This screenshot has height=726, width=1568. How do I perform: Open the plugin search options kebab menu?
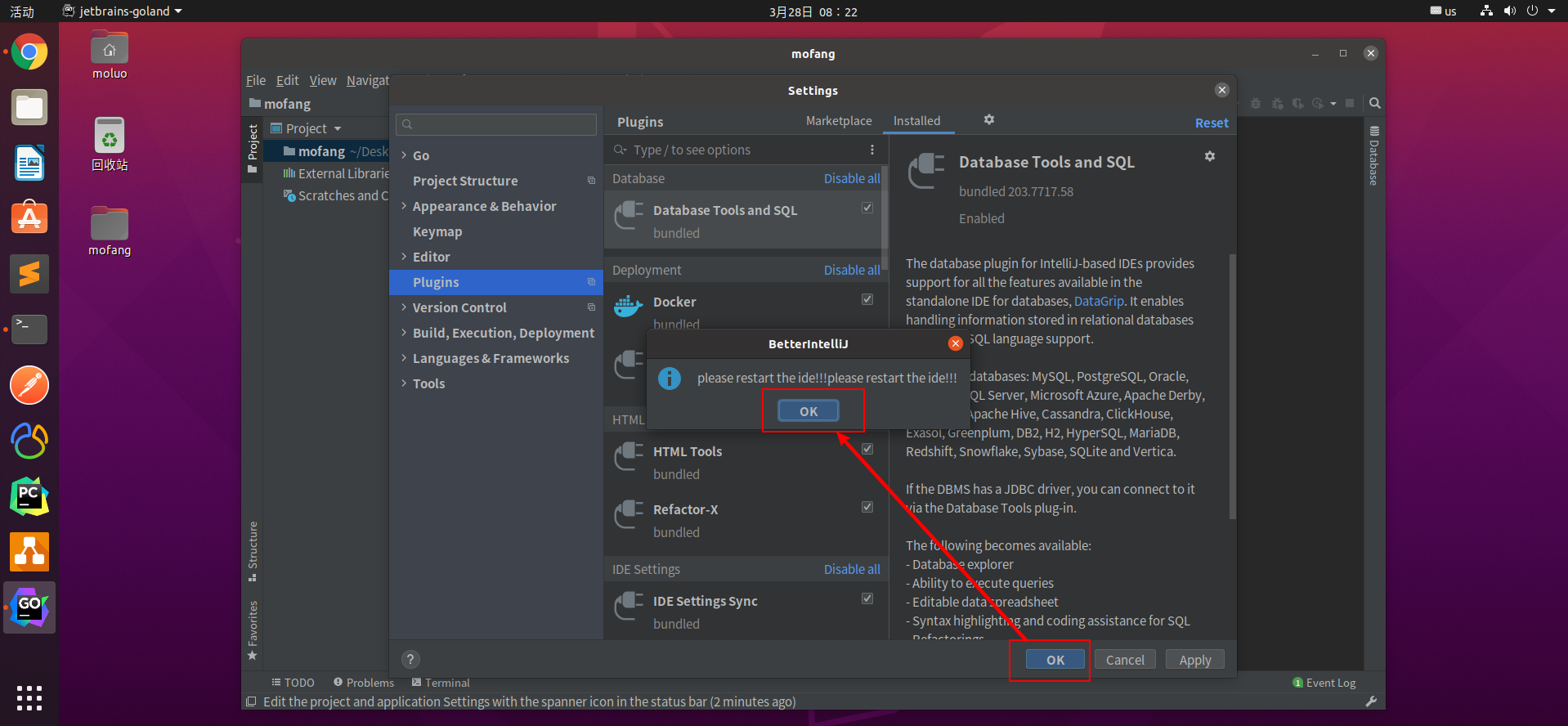coord(872,150)
